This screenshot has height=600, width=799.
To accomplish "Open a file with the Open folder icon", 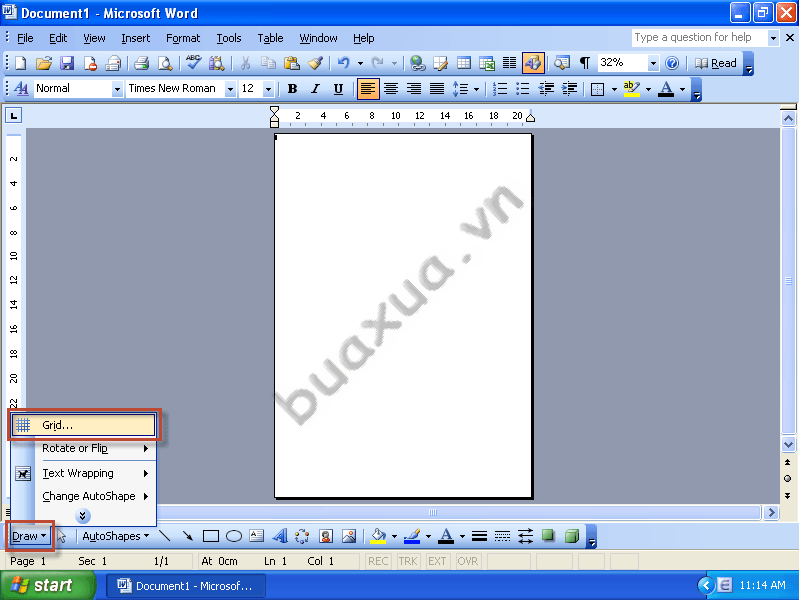I will 44,63.
